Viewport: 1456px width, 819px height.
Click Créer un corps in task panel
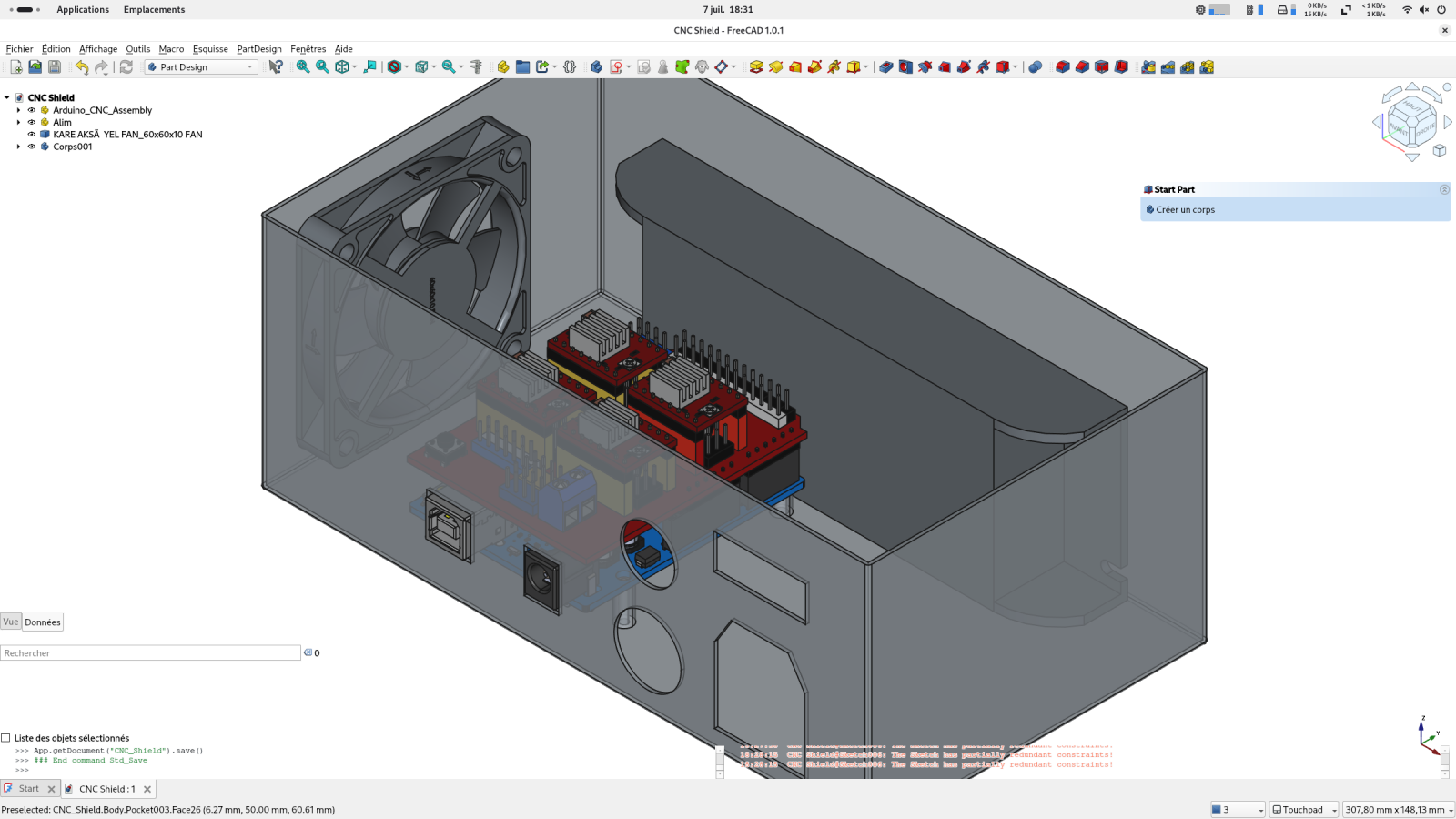tap(1185, 209)
